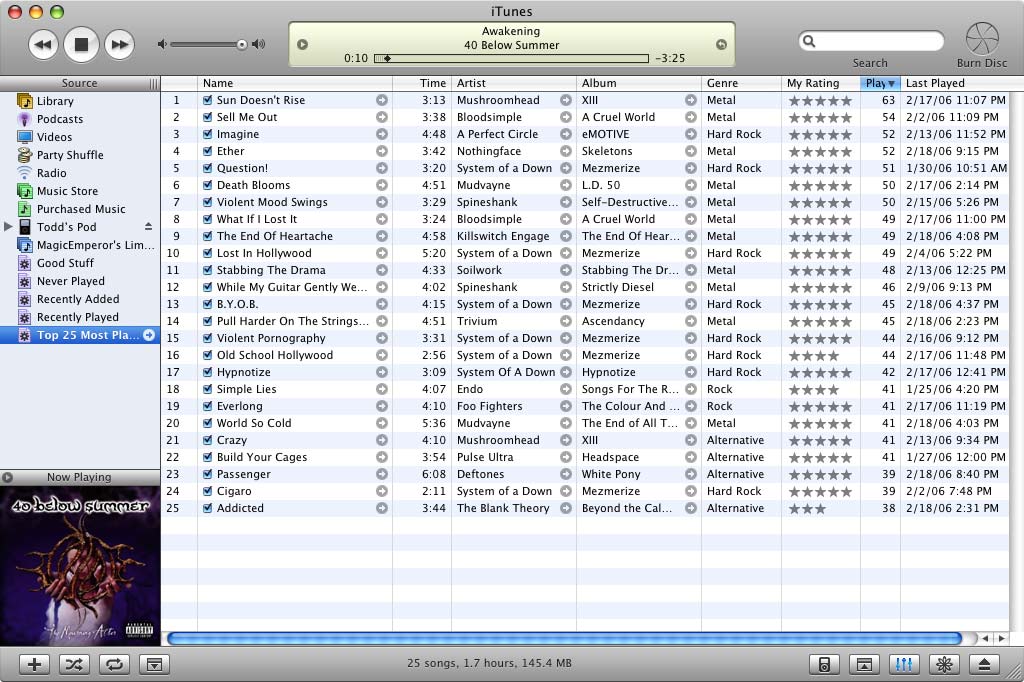Click the Source pane resize grip
The image size is (1024, 682).
tap(153, 83)
